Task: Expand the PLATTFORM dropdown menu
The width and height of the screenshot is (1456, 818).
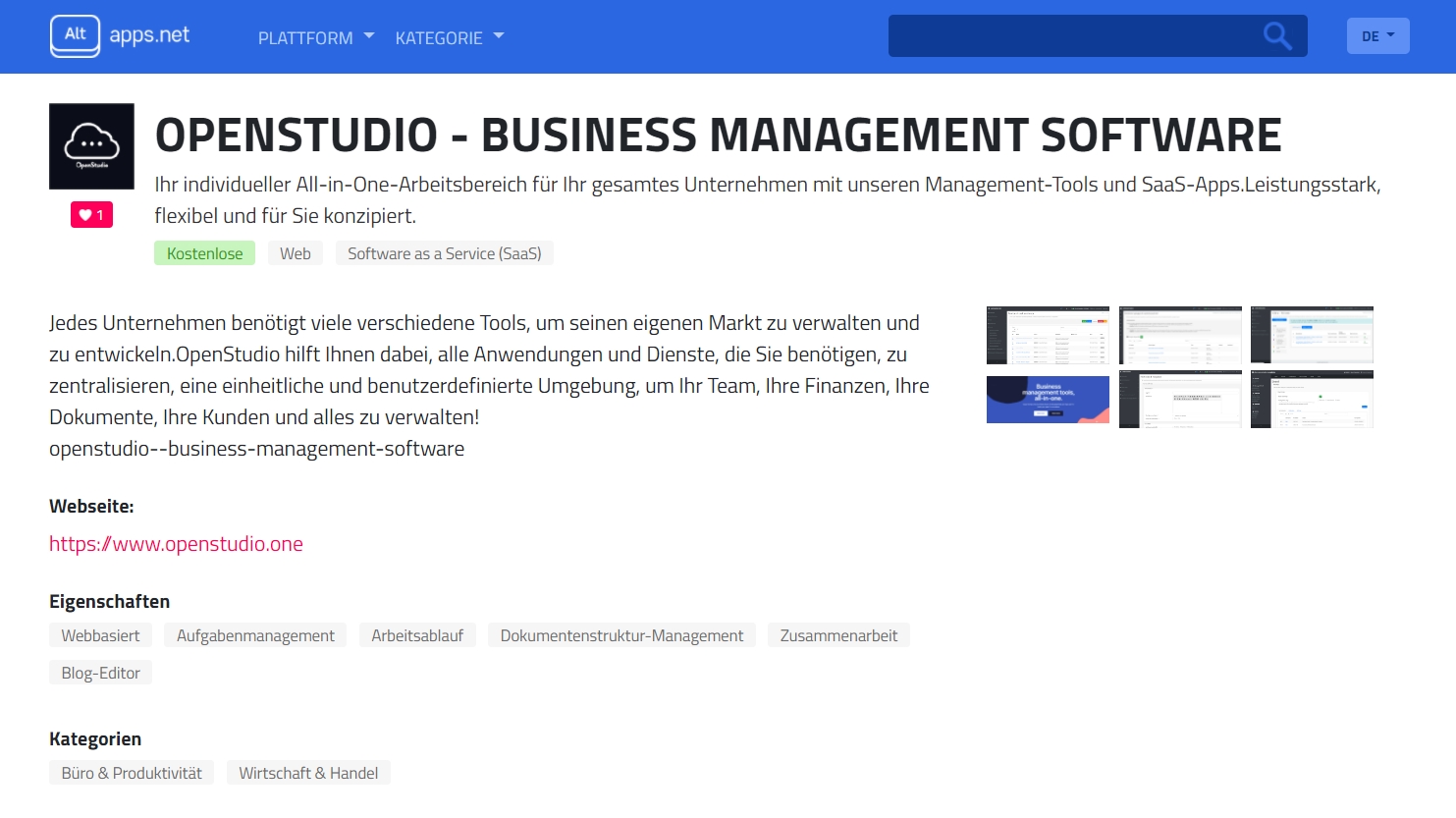Action: pos(316,37)
